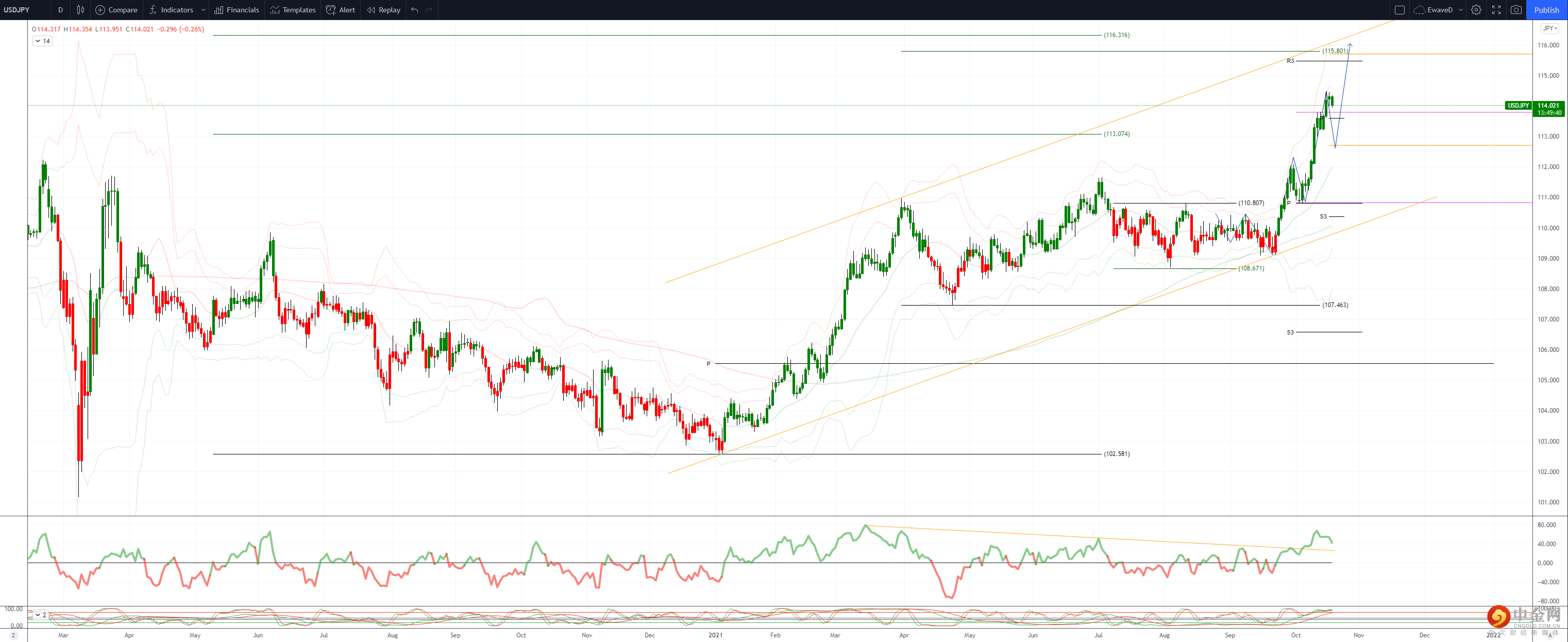Click the Replay rewind icon
This screenshot has height=642, width=1568.
point(370,10)
